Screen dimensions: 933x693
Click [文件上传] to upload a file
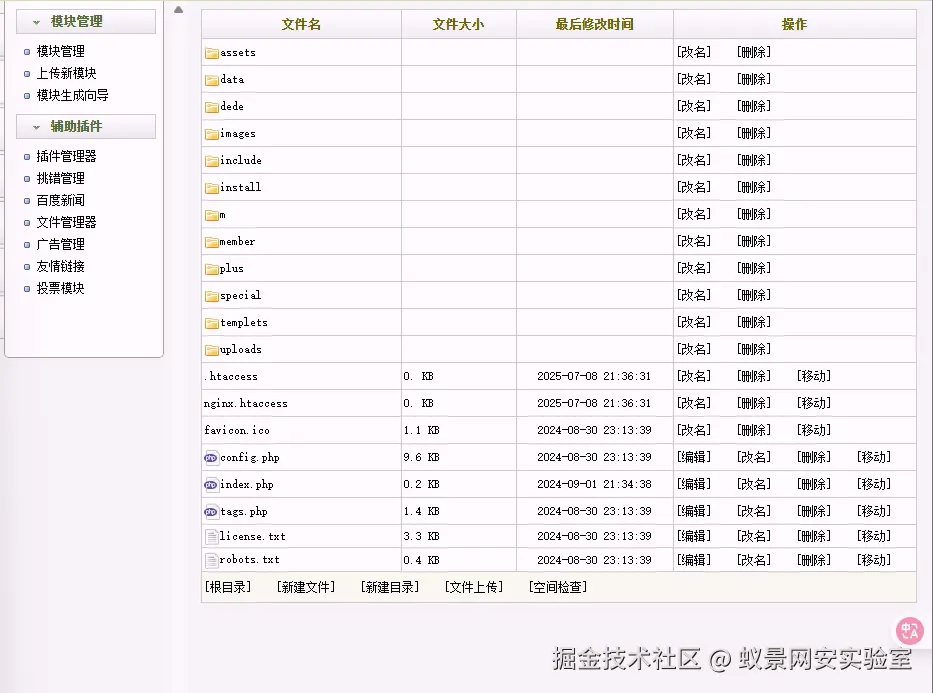tap(474, 587)
